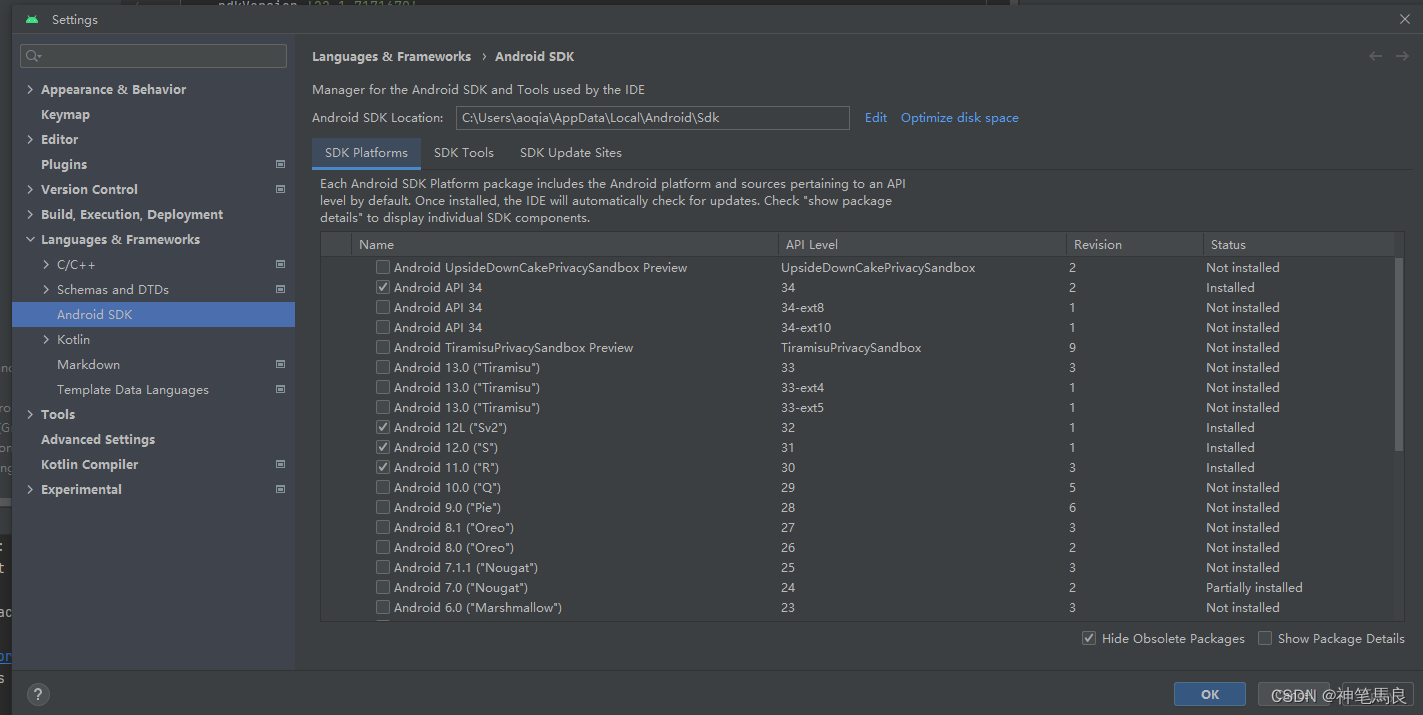Image resolution: width=1423 pixels, height=715 pixels.
Task: Click Edit link next to SDK location
Action: [x=876, y=117]
